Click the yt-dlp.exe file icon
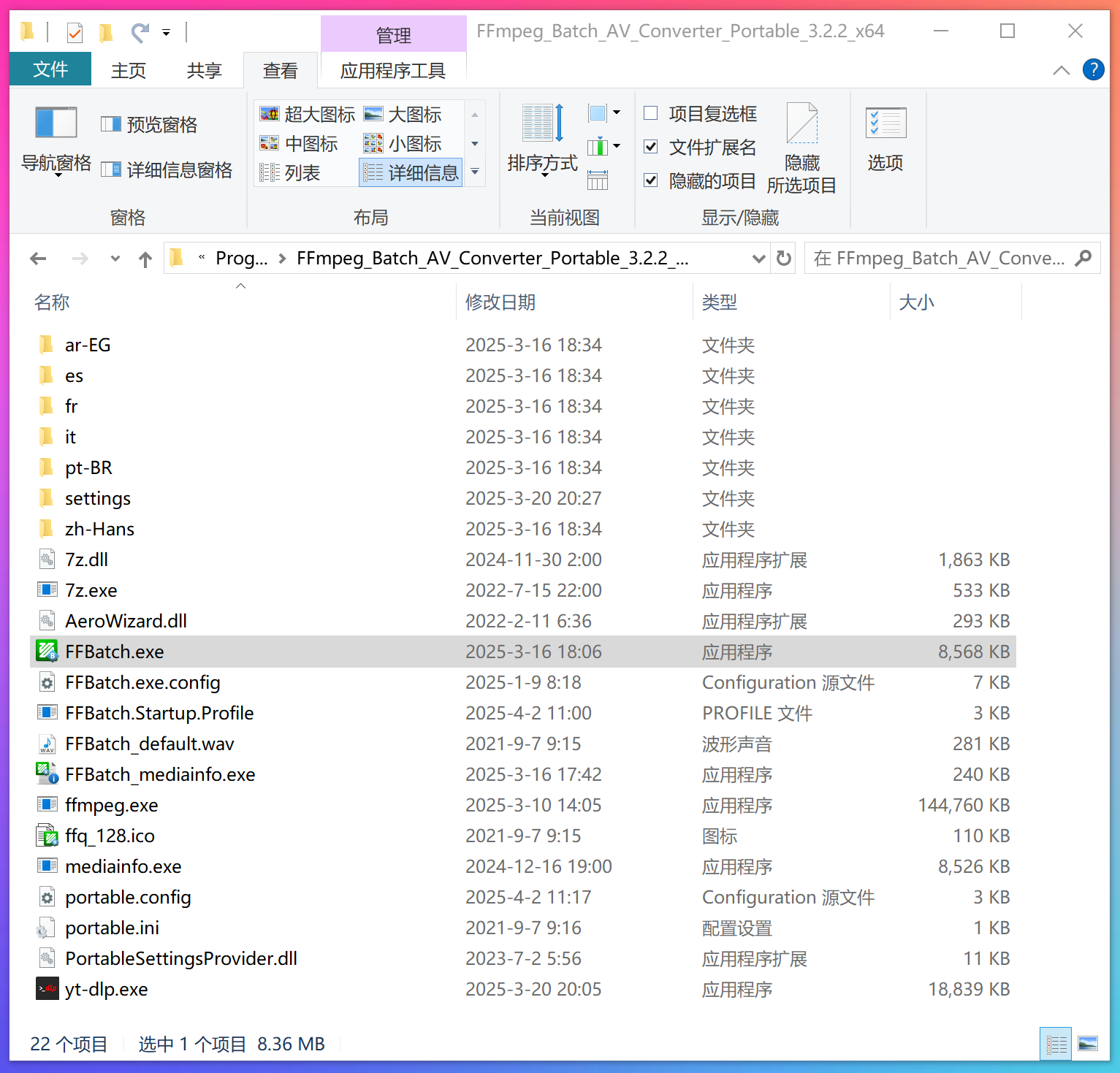Screen dimensions: 1120x1073 pyautogui.click(x=47, y=989)
